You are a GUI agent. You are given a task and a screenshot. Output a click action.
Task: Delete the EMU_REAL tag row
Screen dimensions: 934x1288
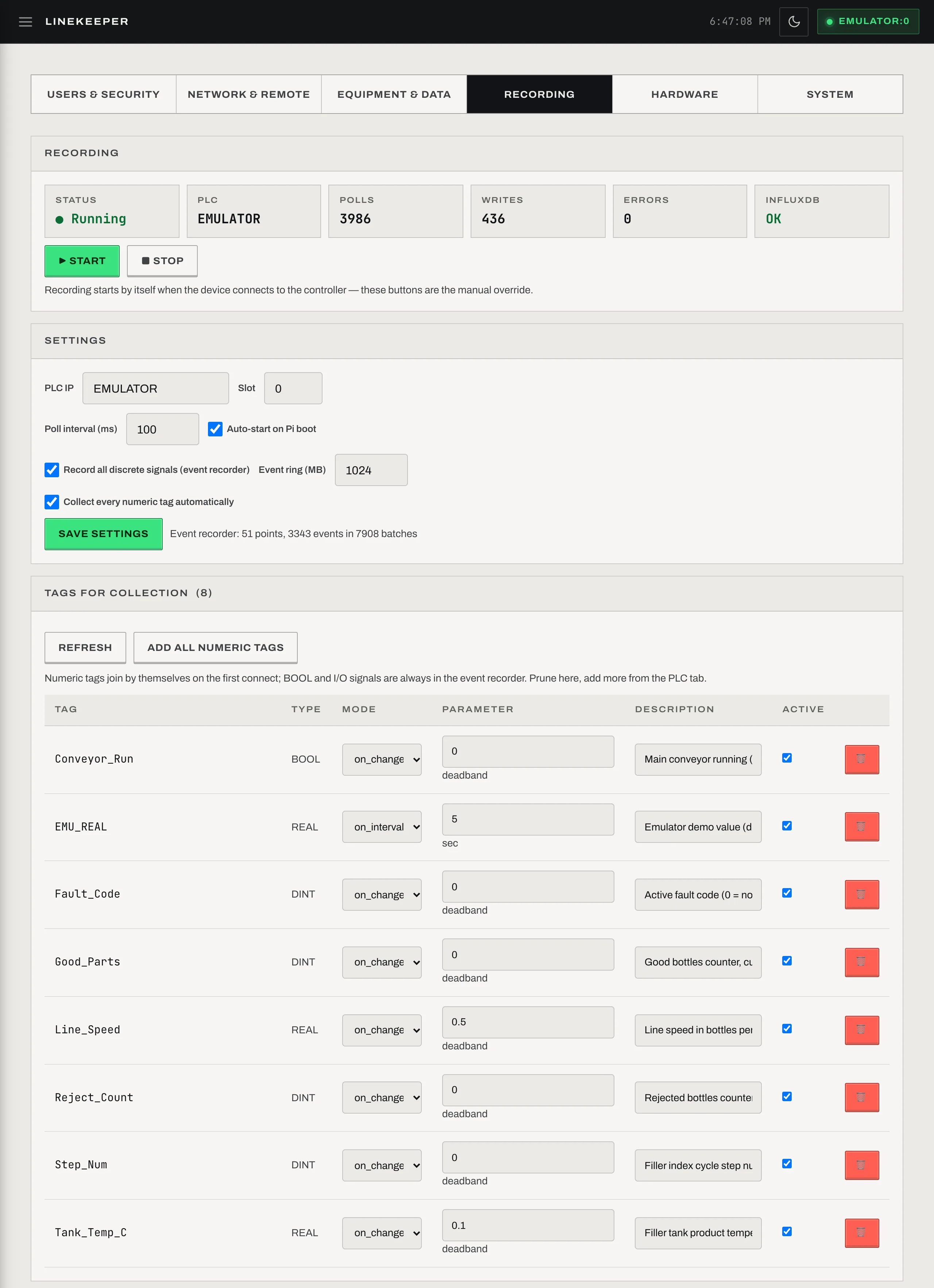[861, 827]
